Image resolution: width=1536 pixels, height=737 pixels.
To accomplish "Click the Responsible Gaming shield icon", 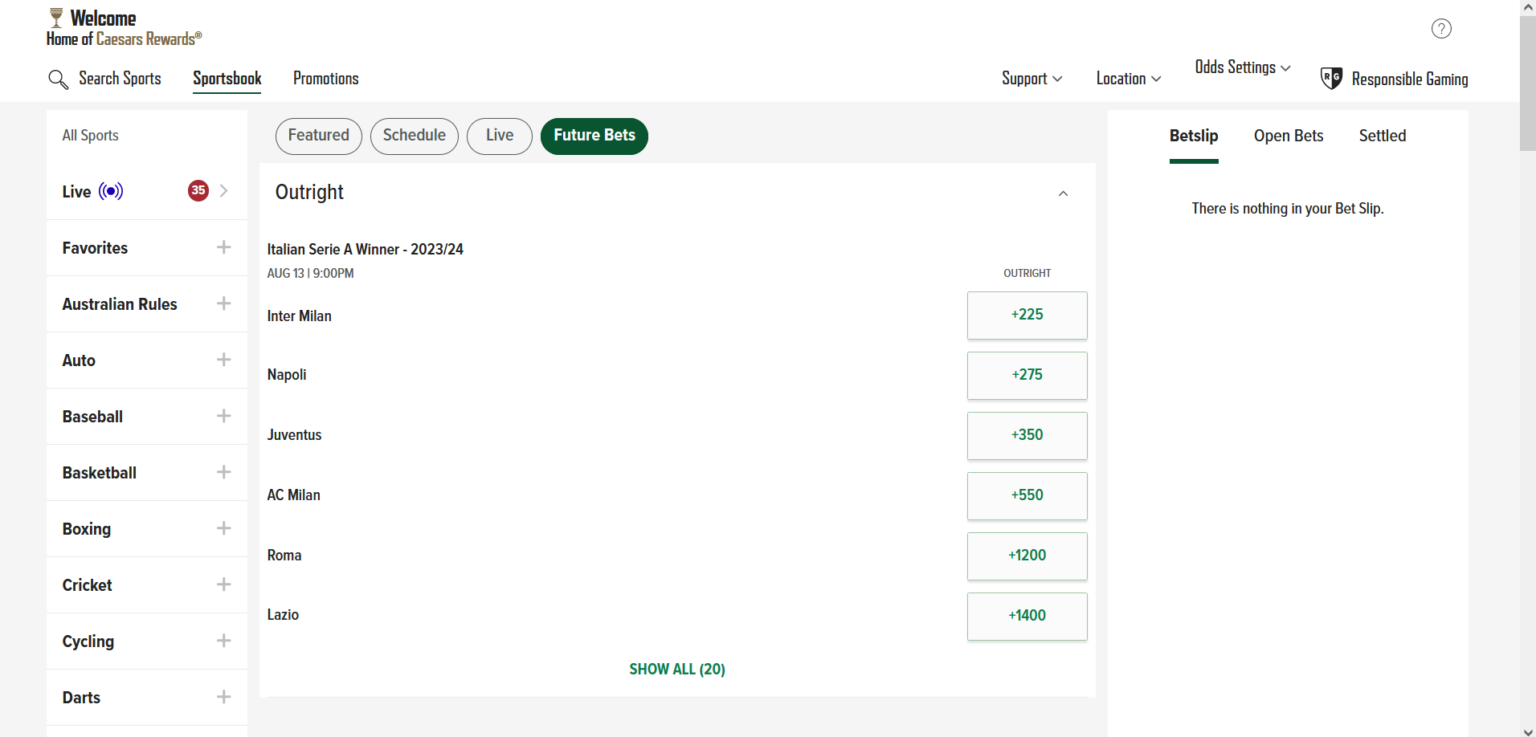I will pos(1331,79).
